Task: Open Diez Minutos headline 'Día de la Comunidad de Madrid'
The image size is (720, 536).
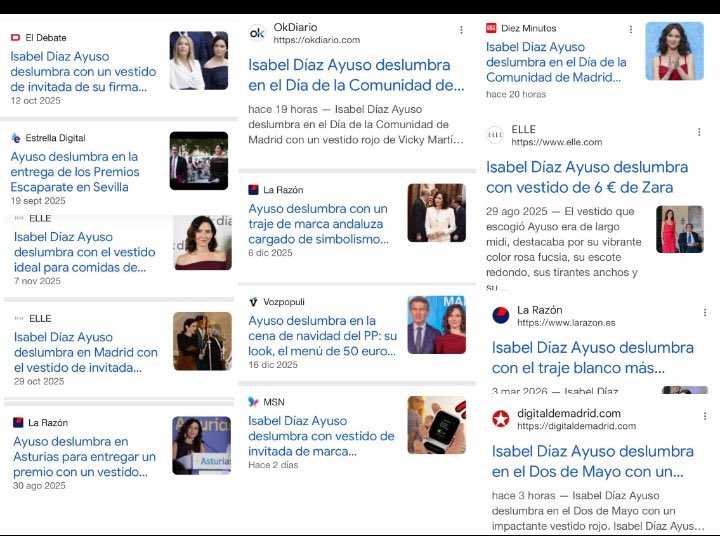Action: pos(556,62)
